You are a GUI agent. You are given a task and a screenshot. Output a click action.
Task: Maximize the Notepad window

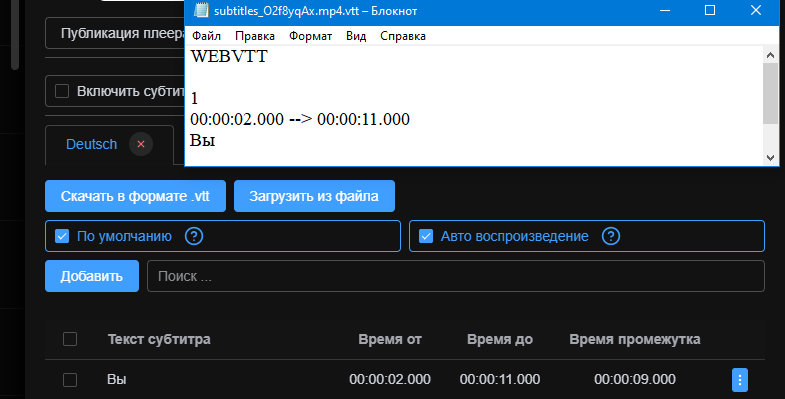(x=709, y=11)
